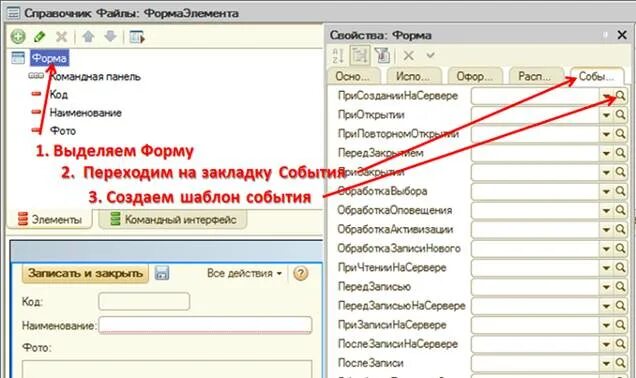Click the Наименование input field in preview
The image size is (636, 378).
[x=205, y=325]
